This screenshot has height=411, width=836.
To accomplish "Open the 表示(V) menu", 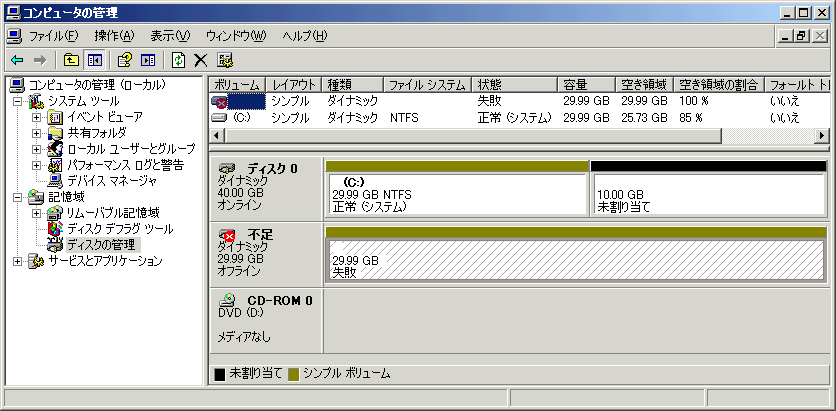I will pyautogui.click(x=170, y=36).
